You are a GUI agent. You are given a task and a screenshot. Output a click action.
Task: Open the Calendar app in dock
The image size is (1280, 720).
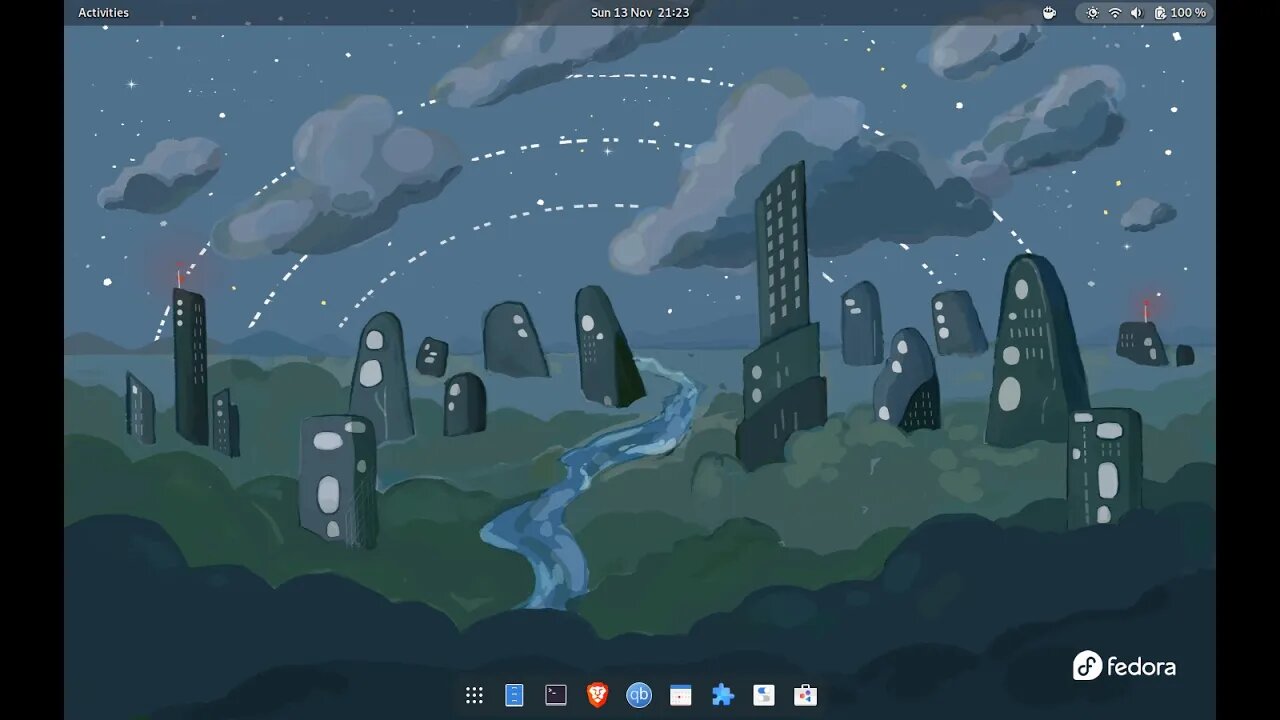(x=681, y=695)
